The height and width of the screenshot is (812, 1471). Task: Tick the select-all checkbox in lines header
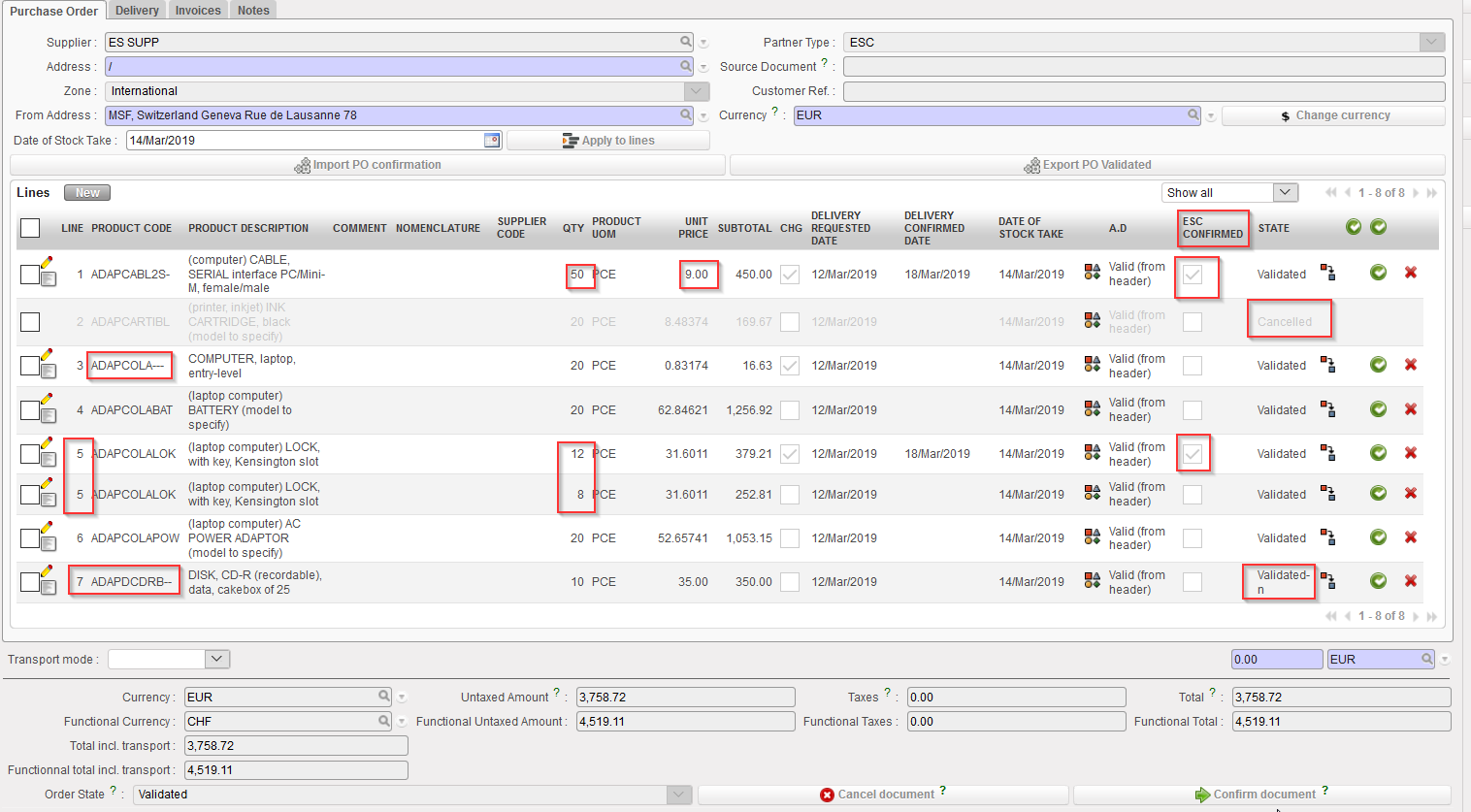(x=30, y=228)
